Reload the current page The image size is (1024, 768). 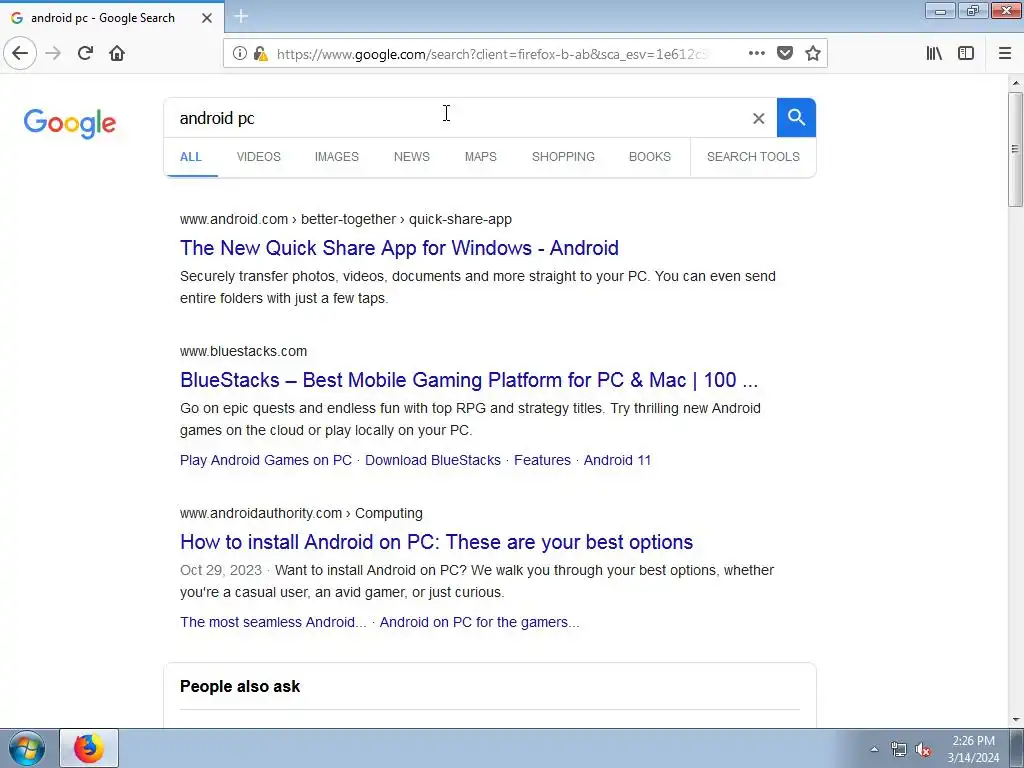(x=85, y=54)
